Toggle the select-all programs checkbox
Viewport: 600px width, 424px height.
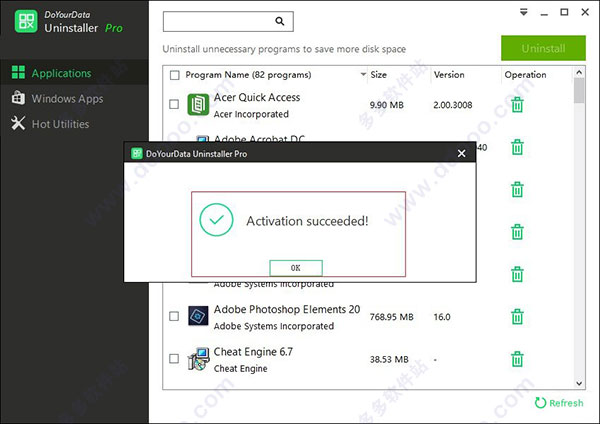(174, 75)
